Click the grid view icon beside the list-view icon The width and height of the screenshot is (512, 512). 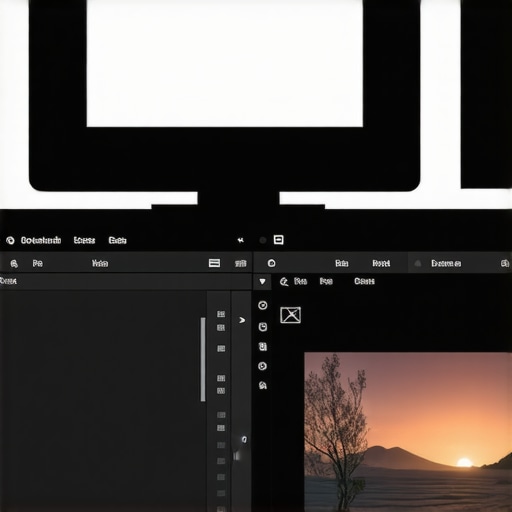pos(241,263)
